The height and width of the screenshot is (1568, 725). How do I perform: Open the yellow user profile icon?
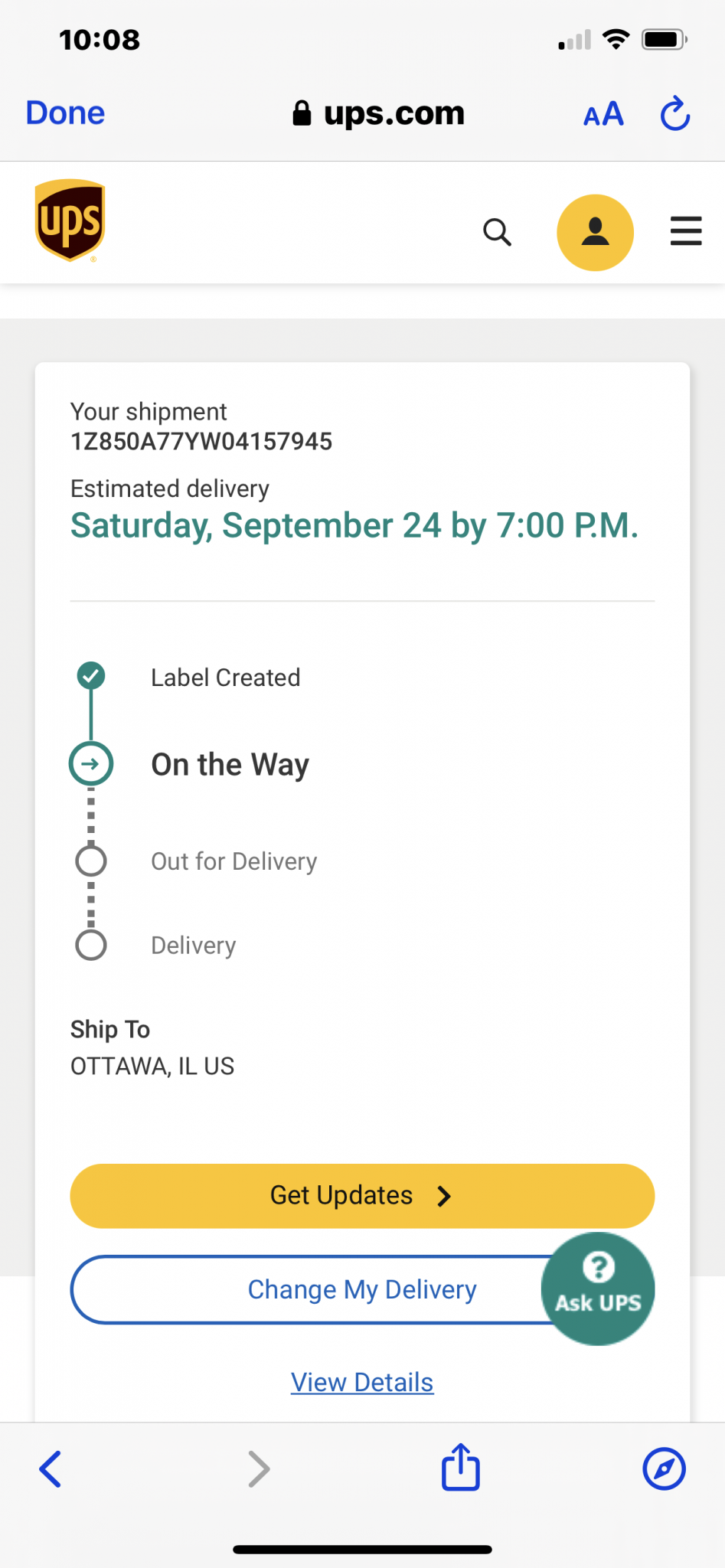595,232
